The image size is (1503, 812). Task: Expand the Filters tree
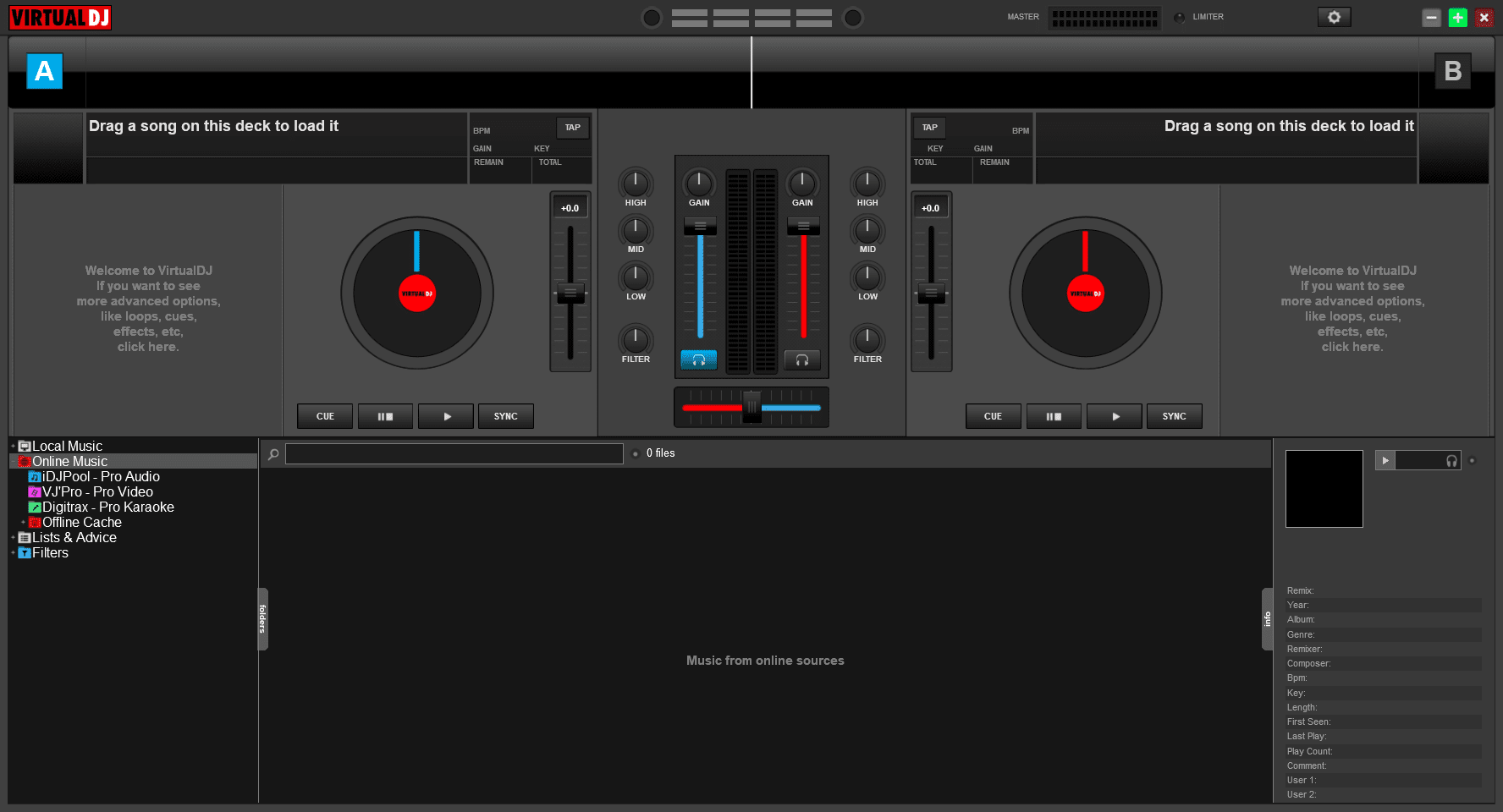13,553
